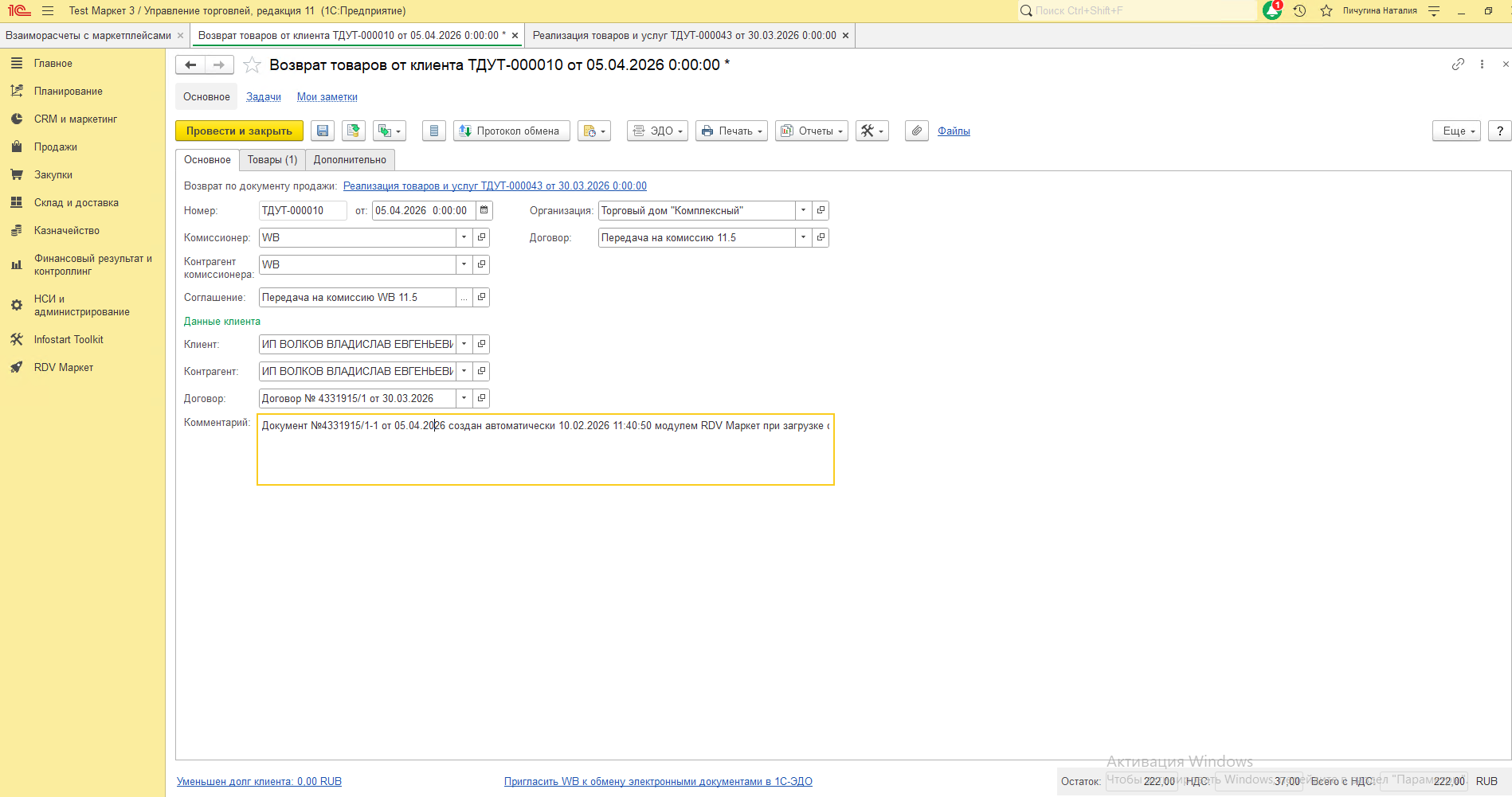This screenshot has width=1512, height=797.
Task: Open the Задачи link
Action: 264,97
